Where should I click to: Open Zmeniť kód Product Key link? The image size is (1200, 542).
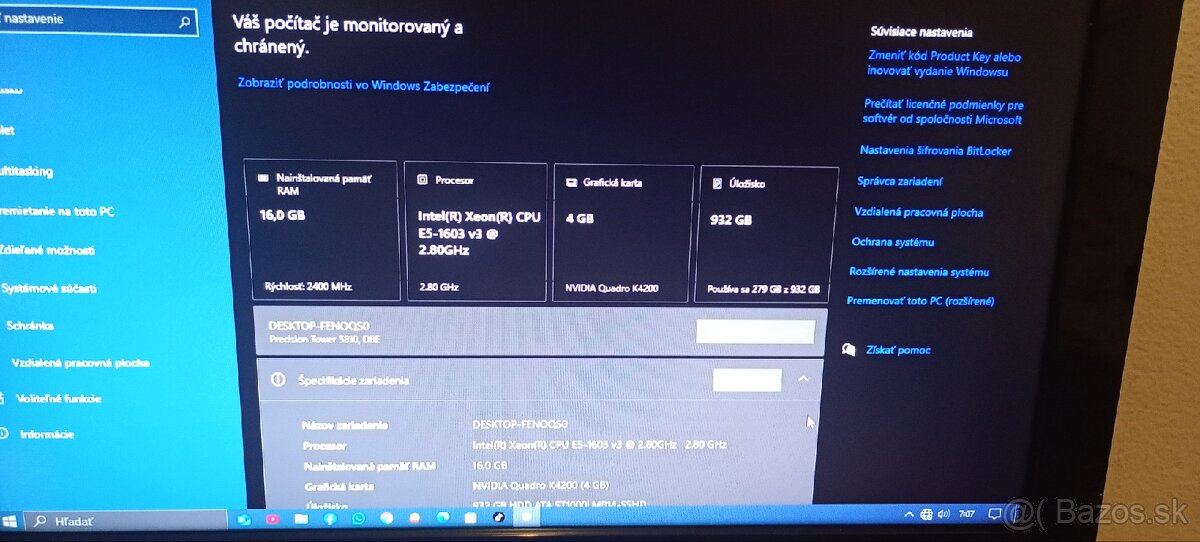[943, 64]
